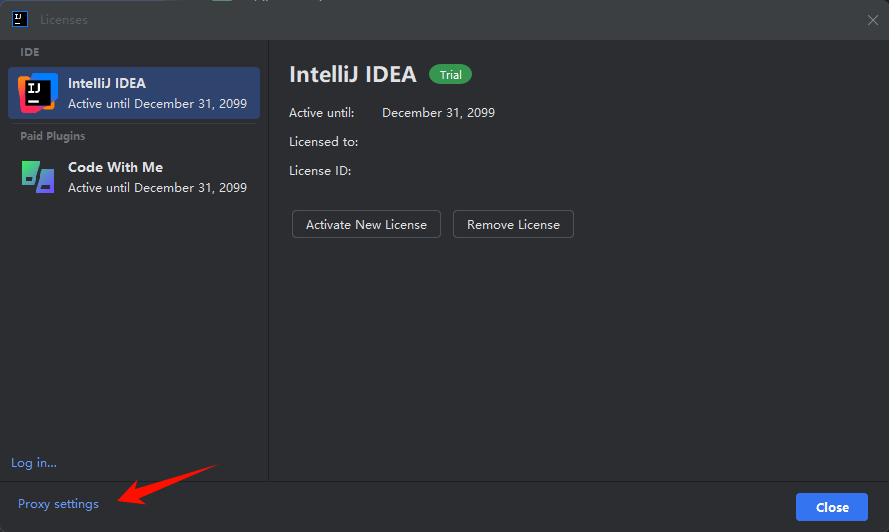
Task: Click the "License ID:" label
Action: click(x=320, y=171)
